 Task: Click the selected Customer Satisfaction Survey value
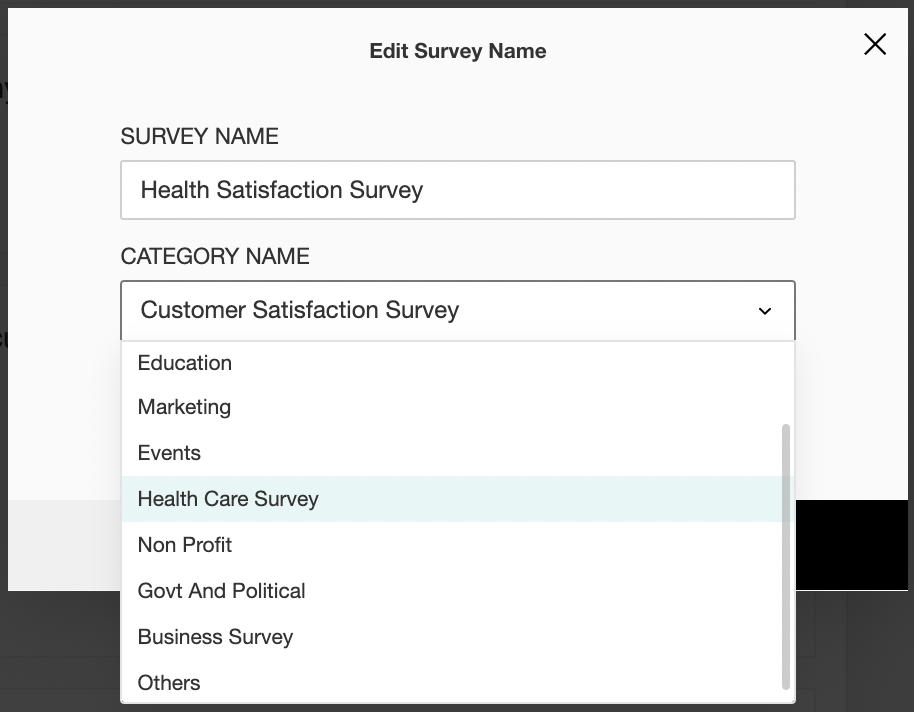[300, 310]
